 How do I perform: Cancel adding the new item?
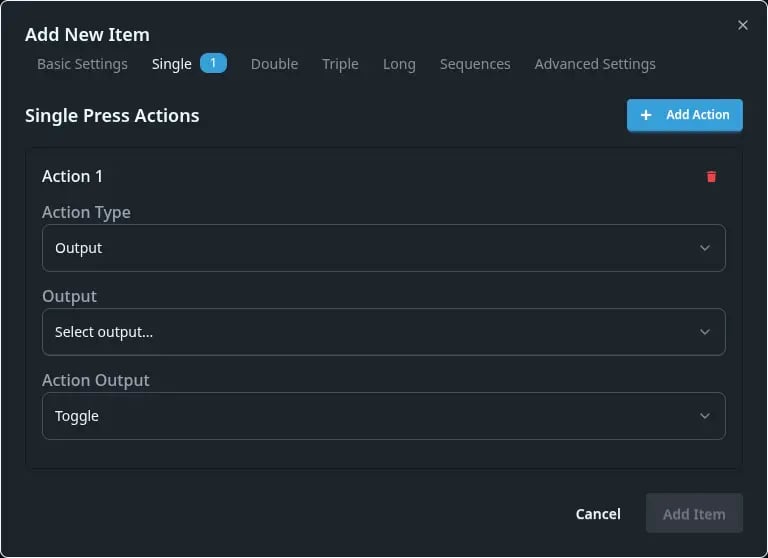click(598, 514)
